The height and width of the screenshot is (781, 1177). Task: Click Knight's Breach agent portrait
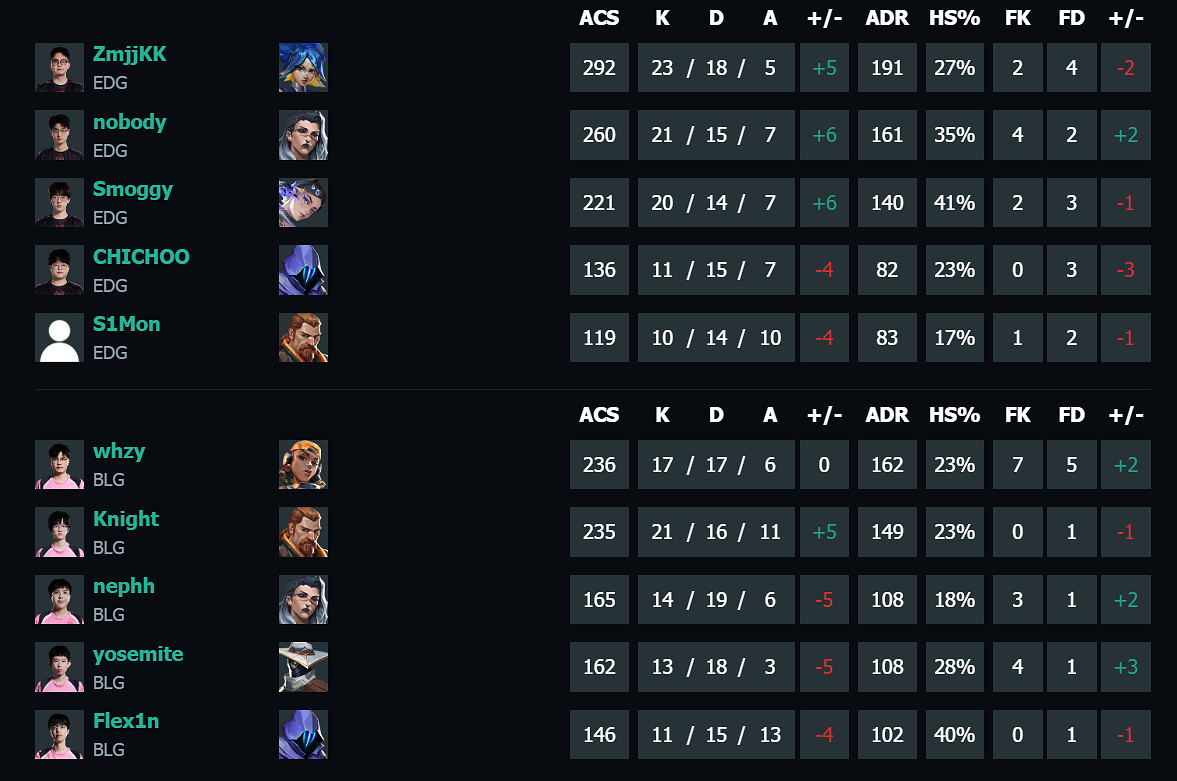click(303, 531)
